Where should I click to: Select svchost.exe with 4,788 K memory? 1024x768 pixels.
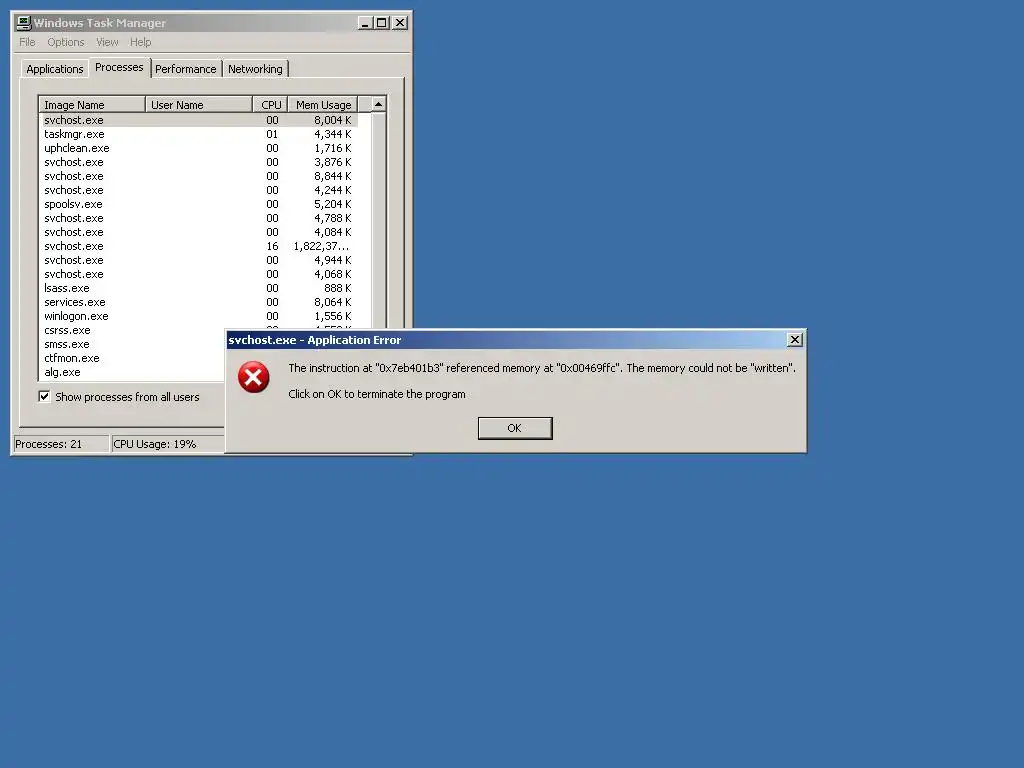[200, 218]
